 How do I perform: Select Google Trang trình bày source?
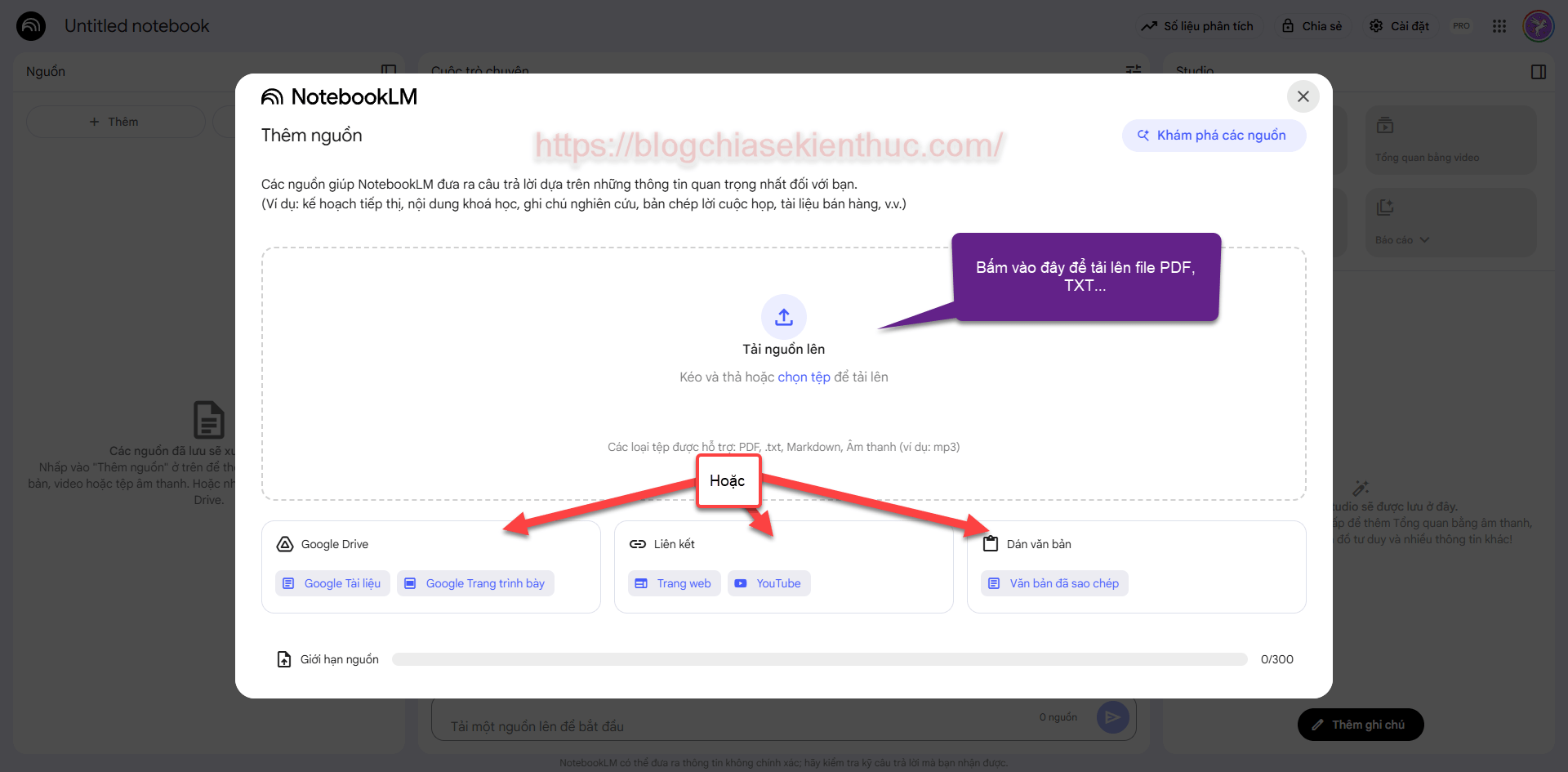click(x=475, y=583)
